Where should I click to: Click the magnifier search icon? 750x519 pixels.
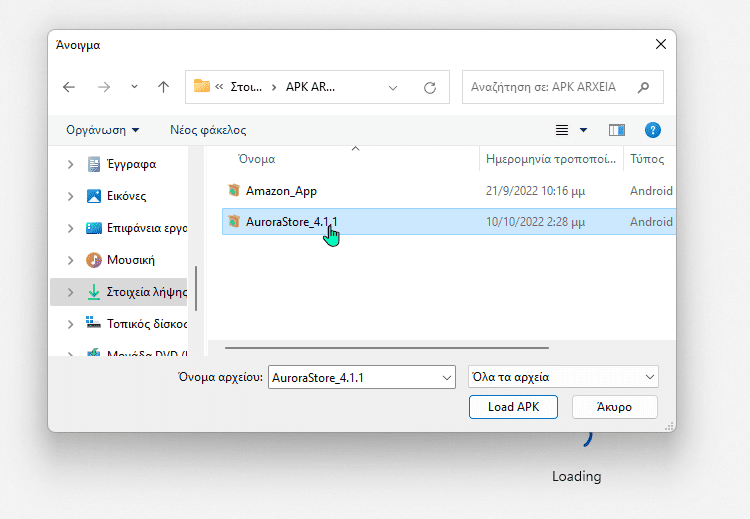click(644, 87)
